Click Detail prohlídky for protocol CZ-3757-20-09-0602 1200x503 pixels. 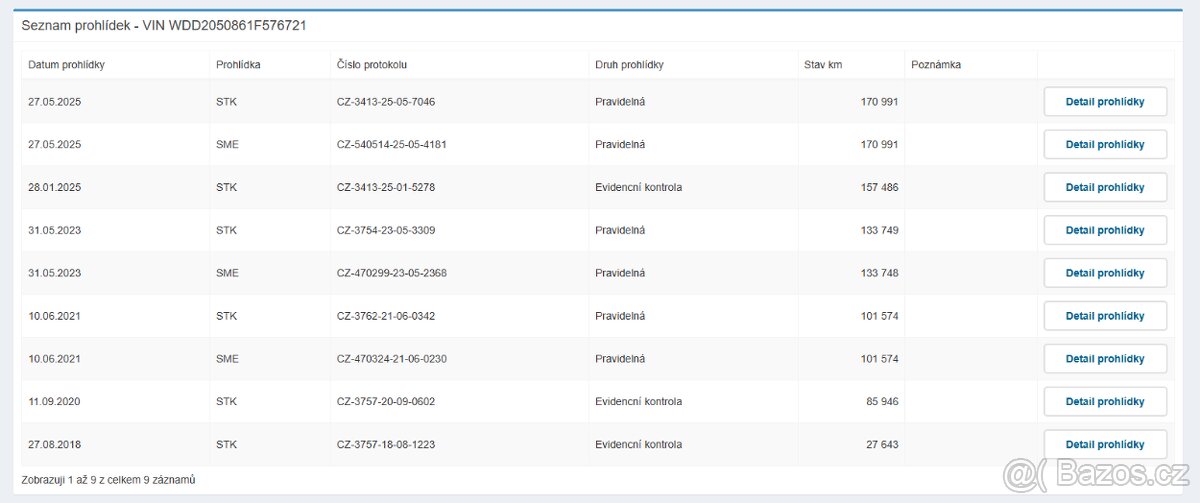(x=1105, y=402)
